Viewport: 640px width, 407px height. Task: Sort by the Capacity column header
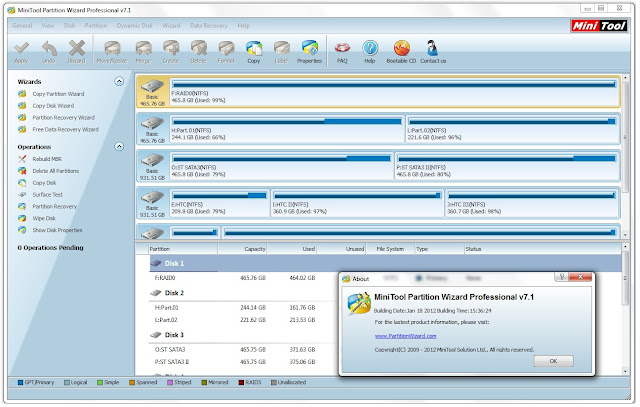(x=242, y=249)
